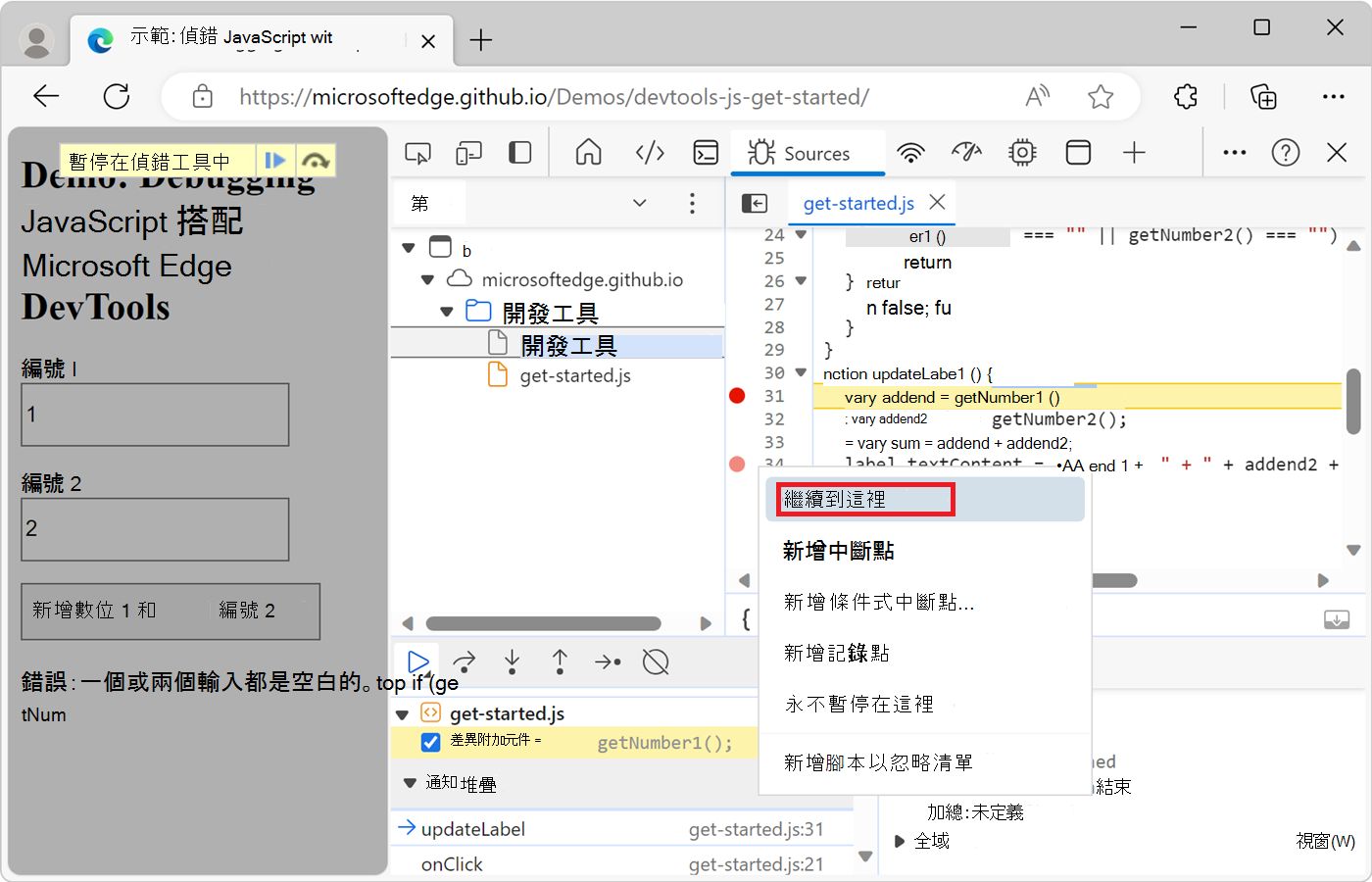Select the get-started.js editor tab
1372x882 pixels.
pyautogui.click(x=858, y=203)
